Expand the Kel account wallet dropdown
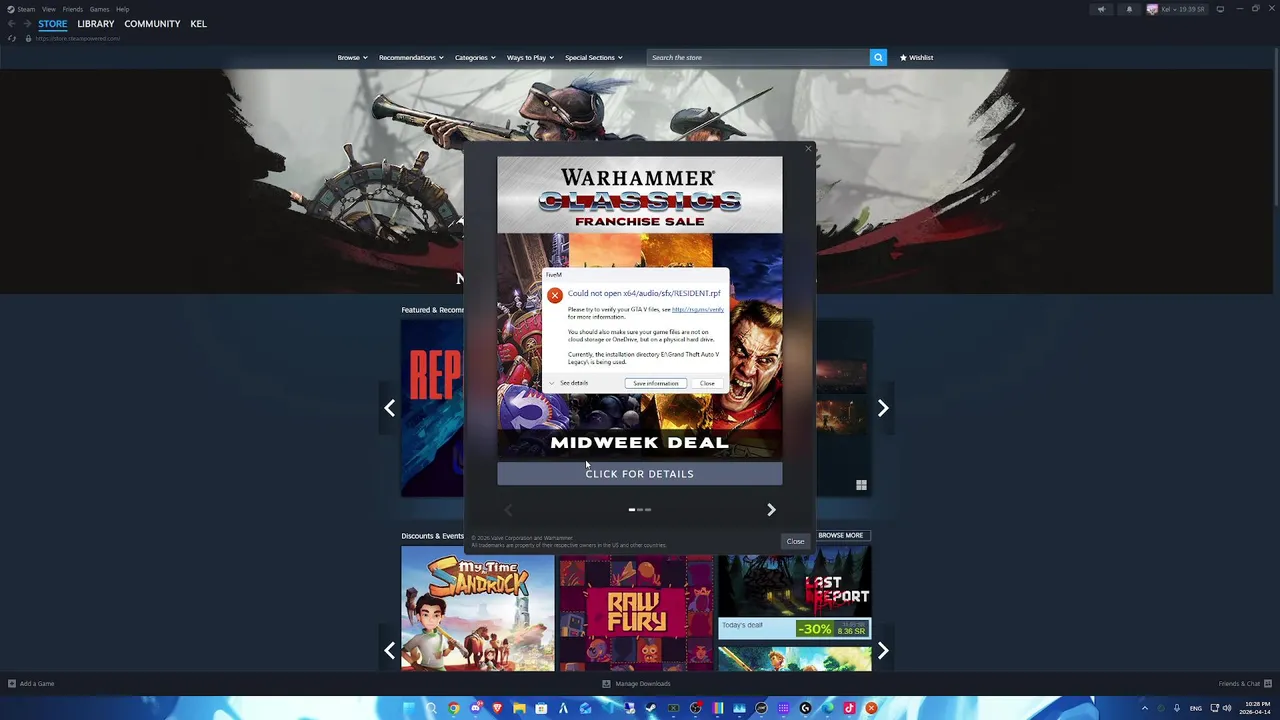1280x720 pixels. click(1177, 9)
